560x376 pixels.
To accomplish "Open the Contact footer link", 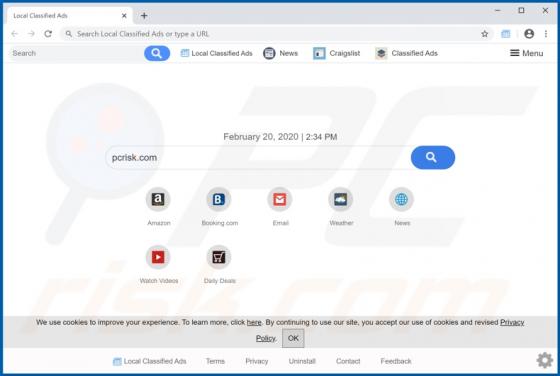I will [348, 361].
